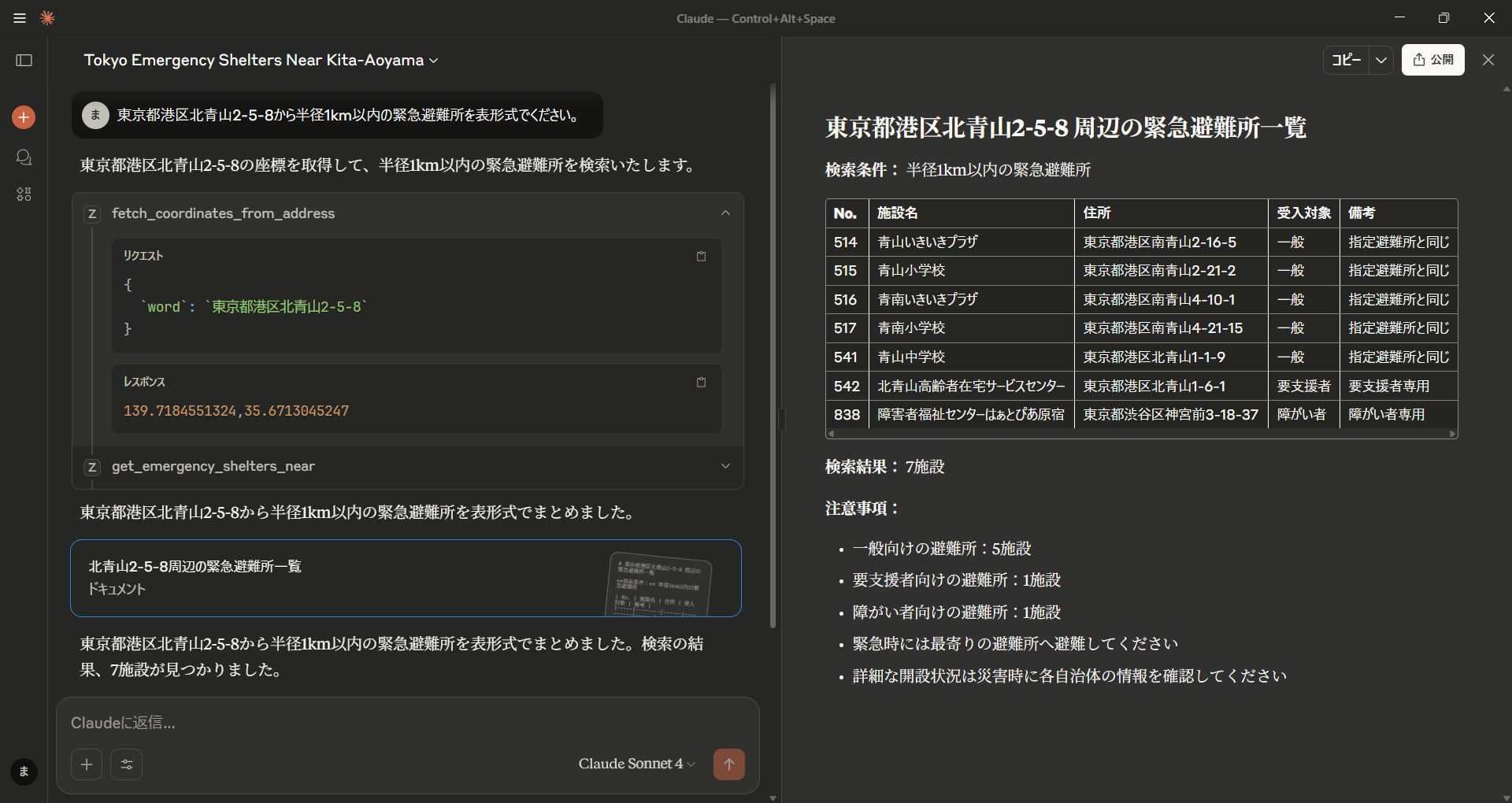Open the 北青山2-5-8周辺の緊急避難所一覧 document card

406,578
